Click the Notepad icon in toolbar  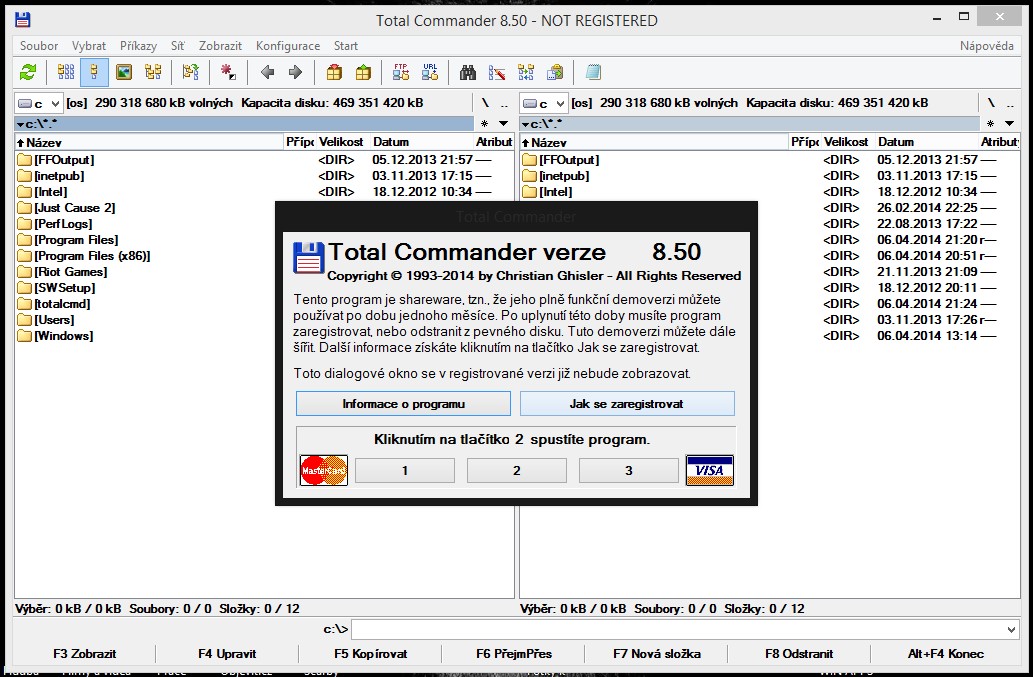point(593,72)
